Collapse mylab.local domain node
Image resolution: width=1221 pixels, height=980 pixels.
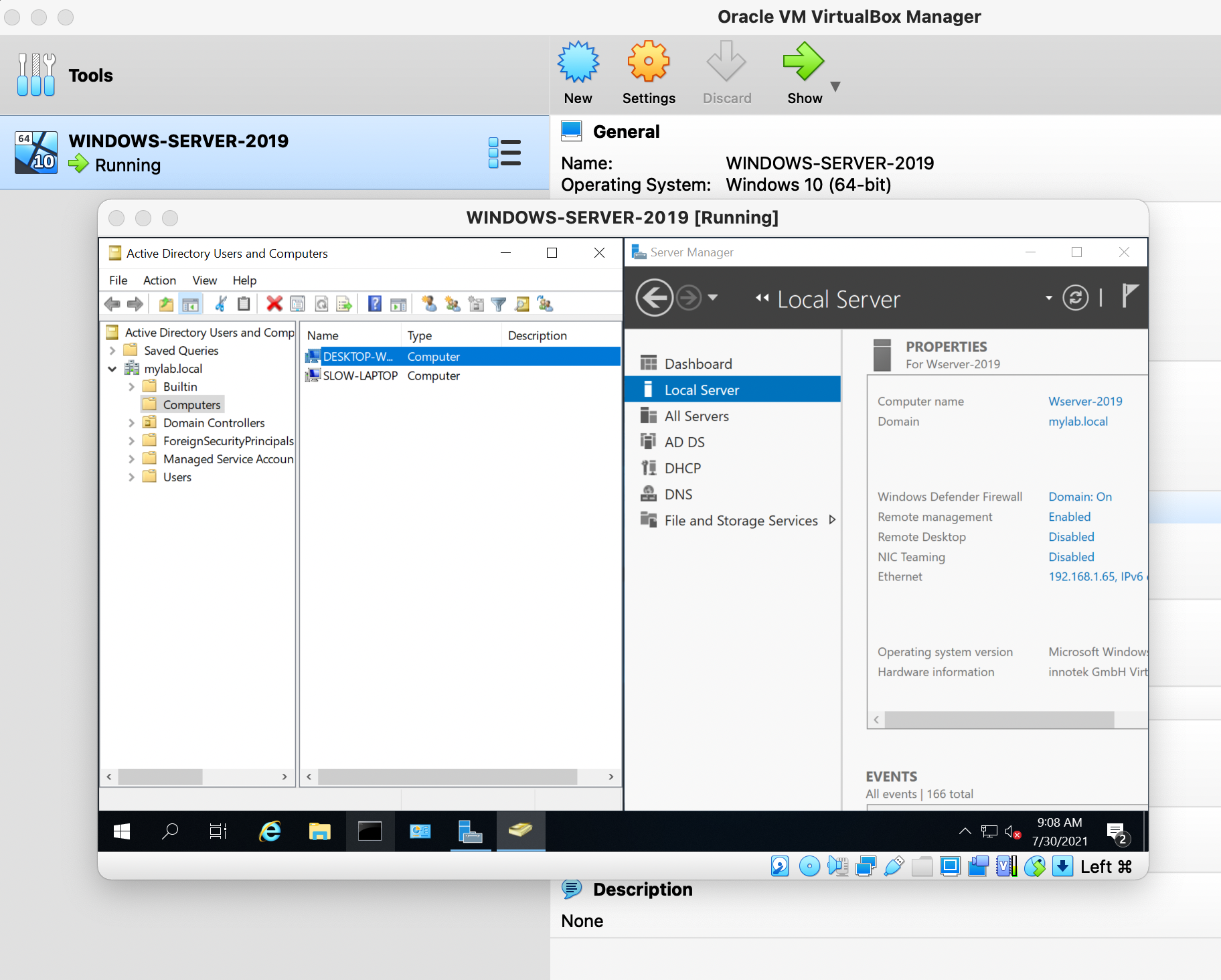(x=112, y=369)
